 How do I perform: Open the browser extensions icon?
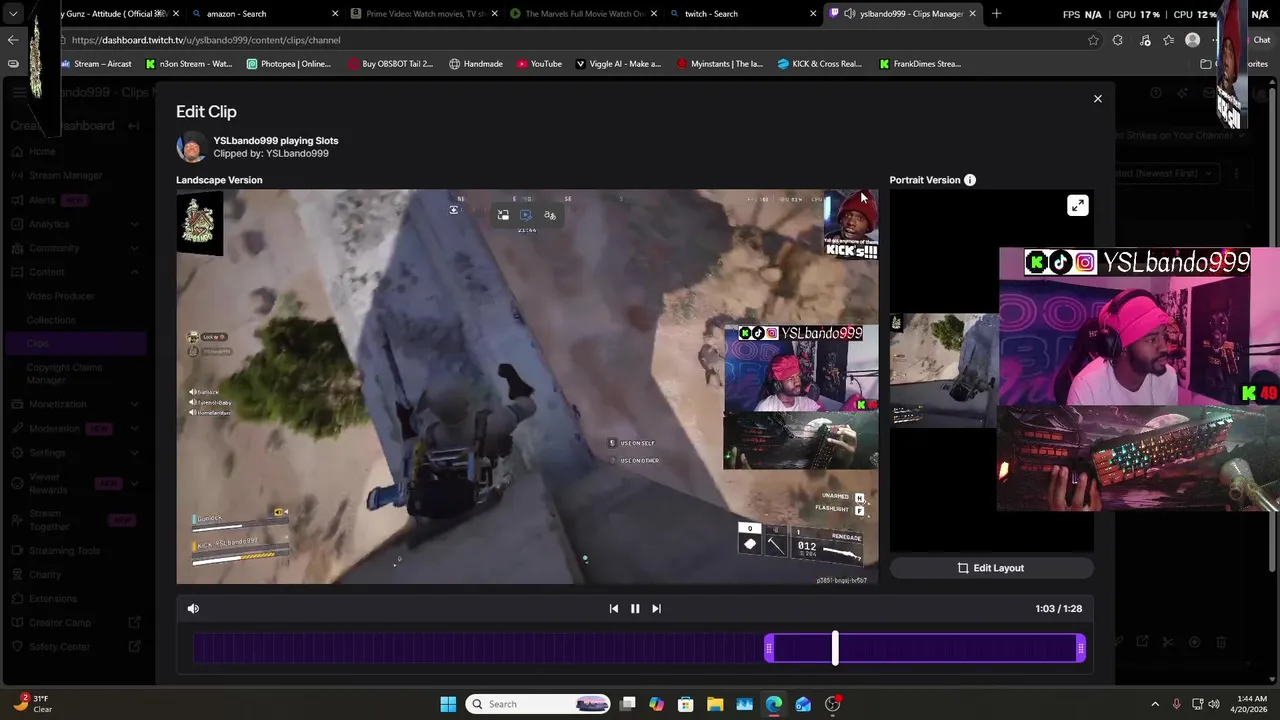pos(1117,40)
